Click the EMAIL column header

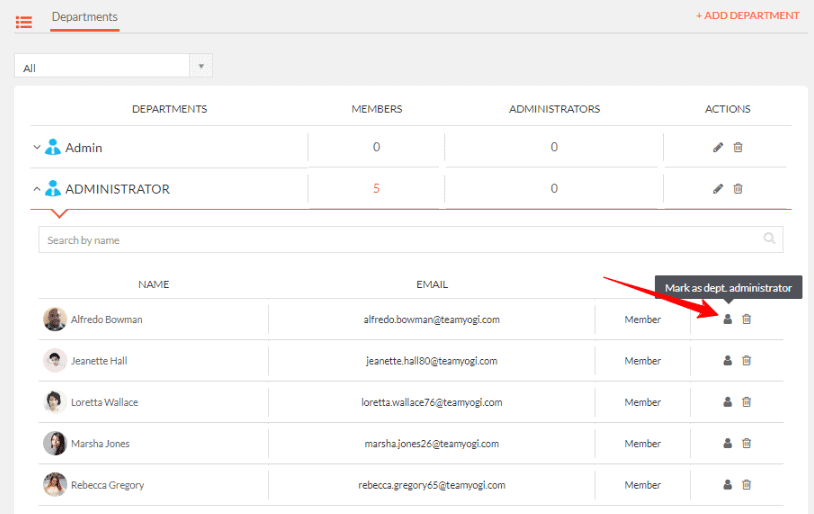point(432,285)
